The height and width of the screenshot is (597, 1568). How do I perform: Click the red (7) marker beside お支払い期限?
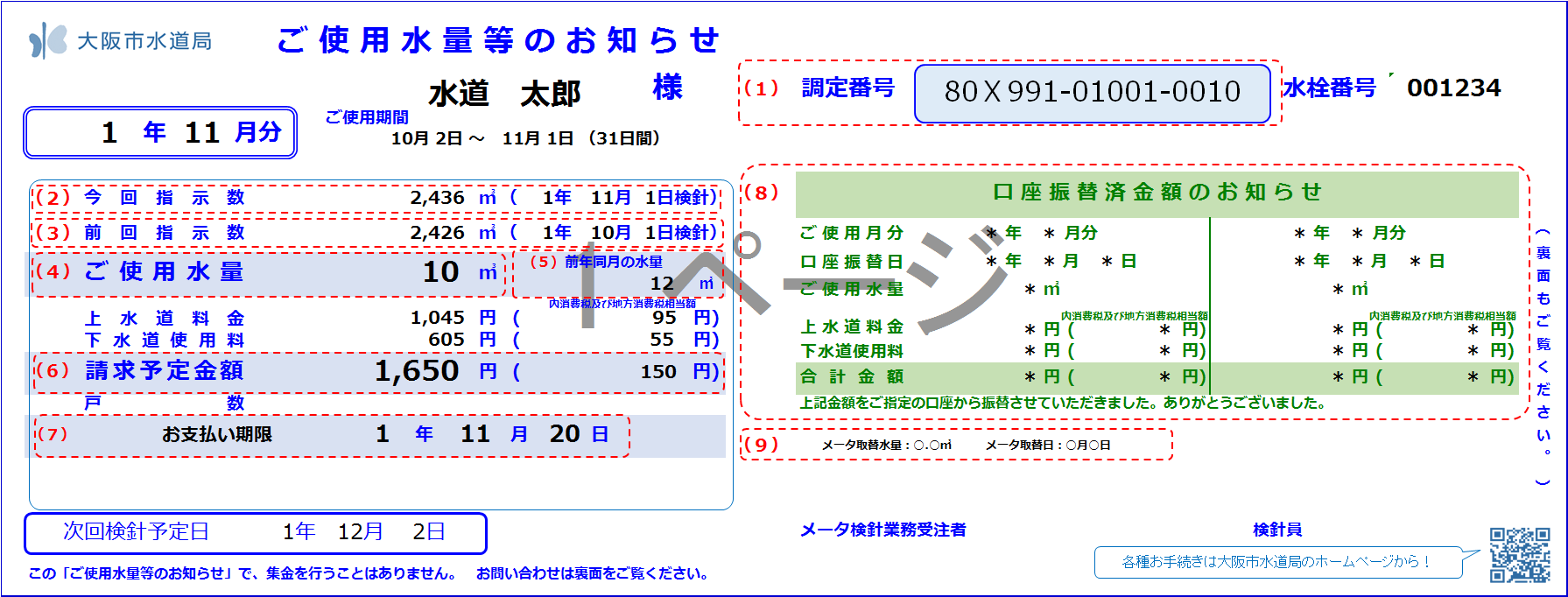pyautogui.click(x=52, y=434)
